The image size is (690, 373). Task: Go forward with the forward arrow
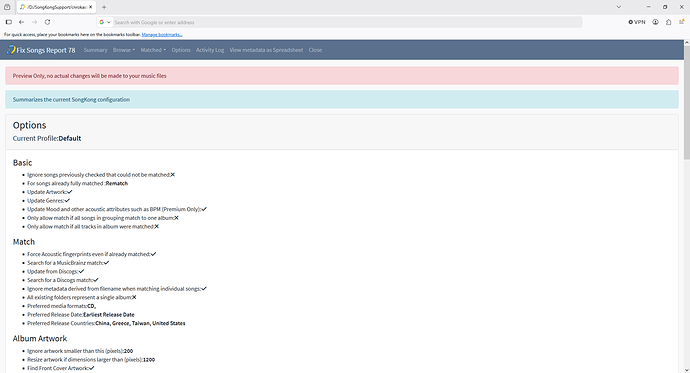click(x=34, y=22)
